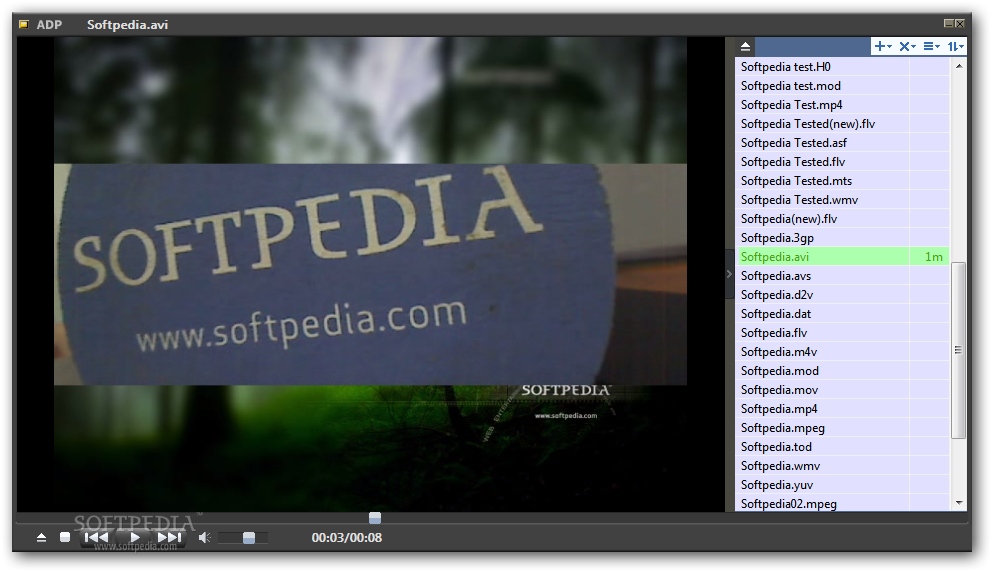992x572 pixels.
Task: Open the add files plus menu
Action: coord(883,46)
